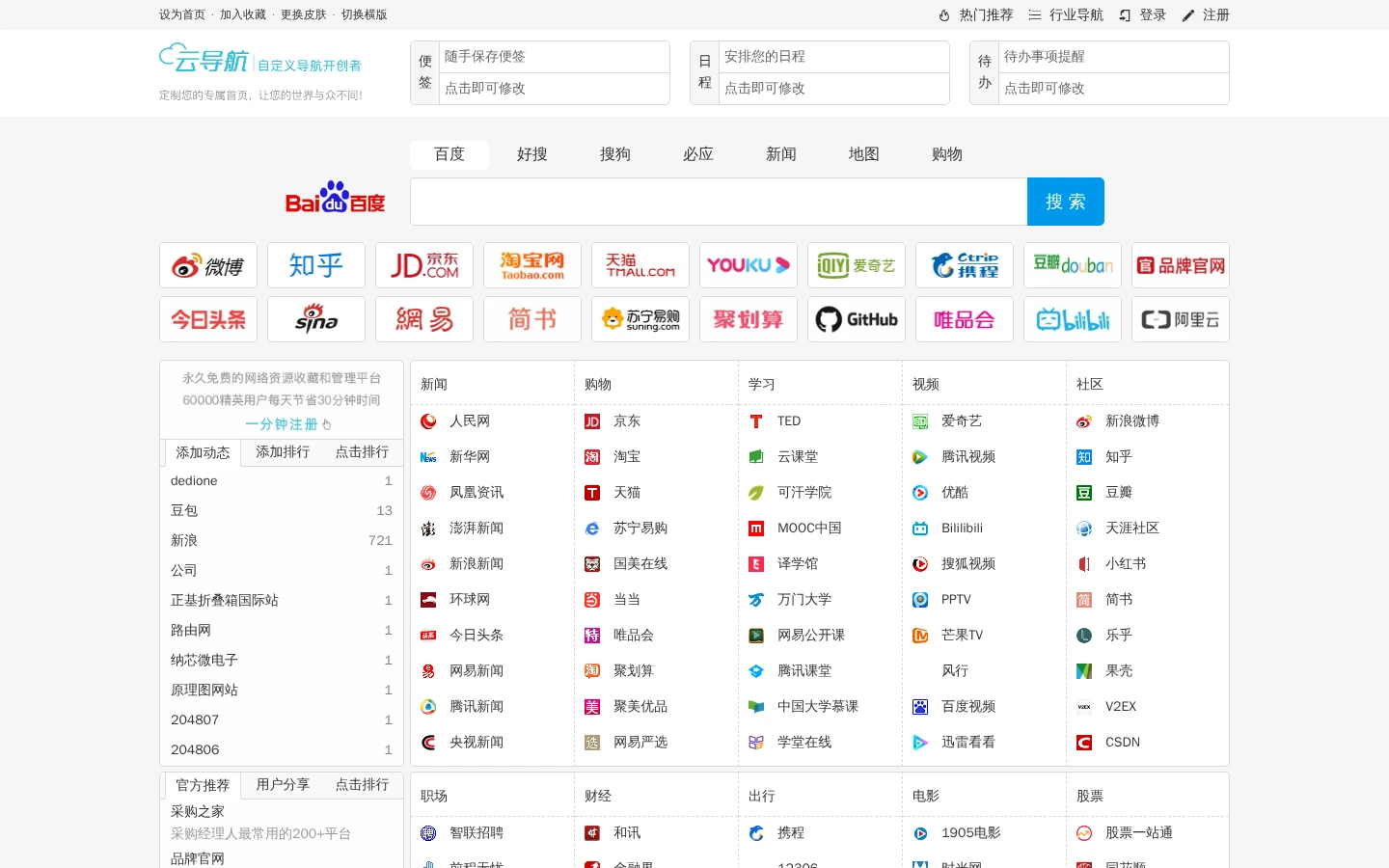Screen dimensions: 1389x868
Task: Switch to the 添加排行 tab
Action: [283, 451]
